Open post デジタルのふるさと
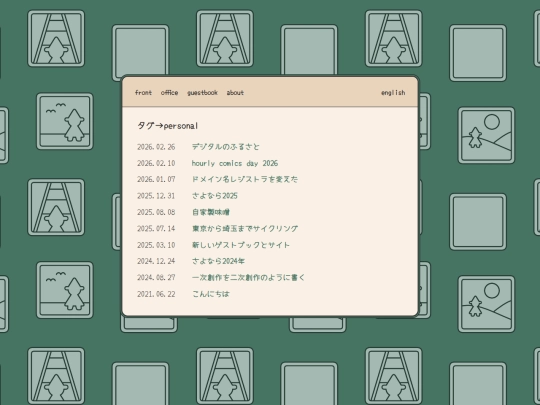 coord(226,147)
